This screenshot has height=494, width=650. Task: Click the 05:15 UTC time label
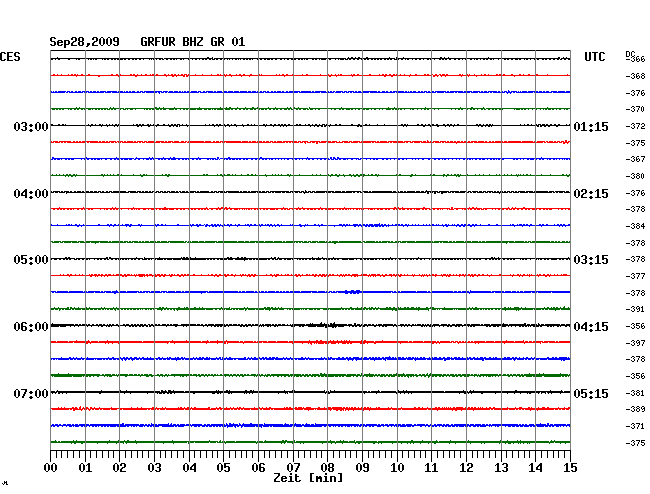click(x=591, y=393)
